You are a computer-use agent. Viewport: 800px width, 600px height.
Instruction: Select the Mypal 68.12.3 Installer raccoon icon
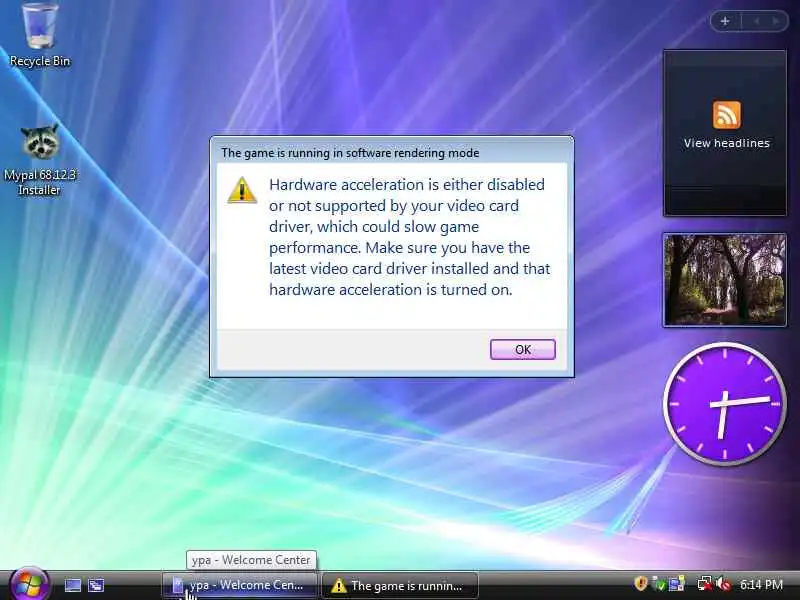coord(39,159)
